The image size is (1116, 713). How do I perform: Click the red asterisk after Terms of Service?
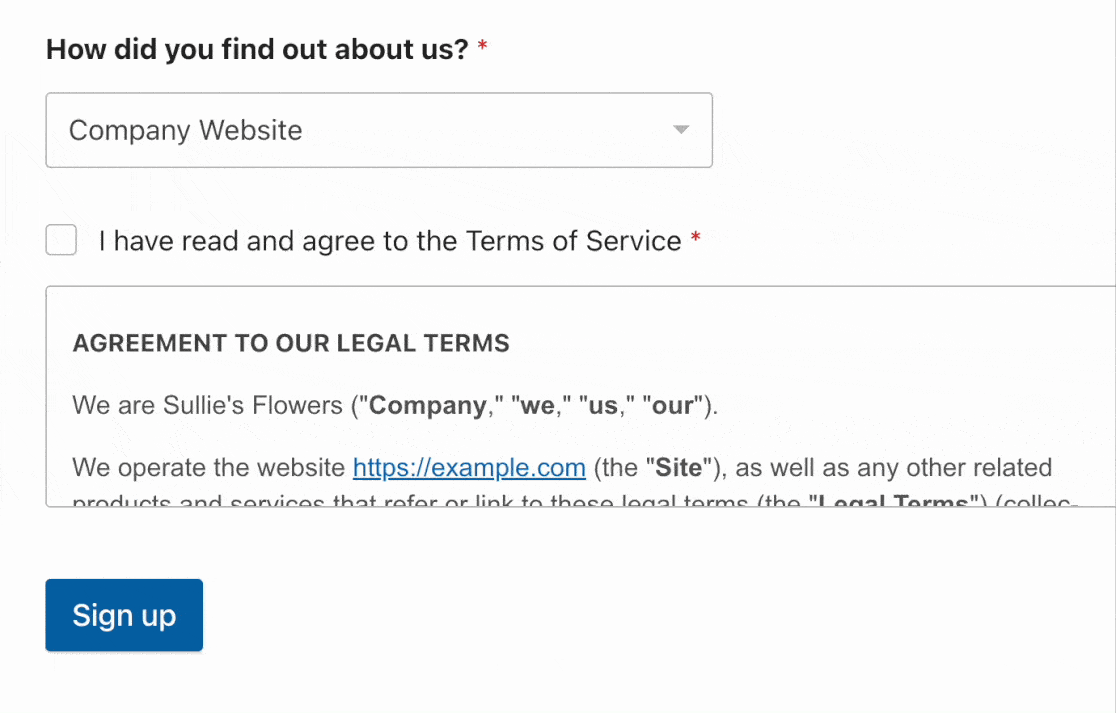696,238
